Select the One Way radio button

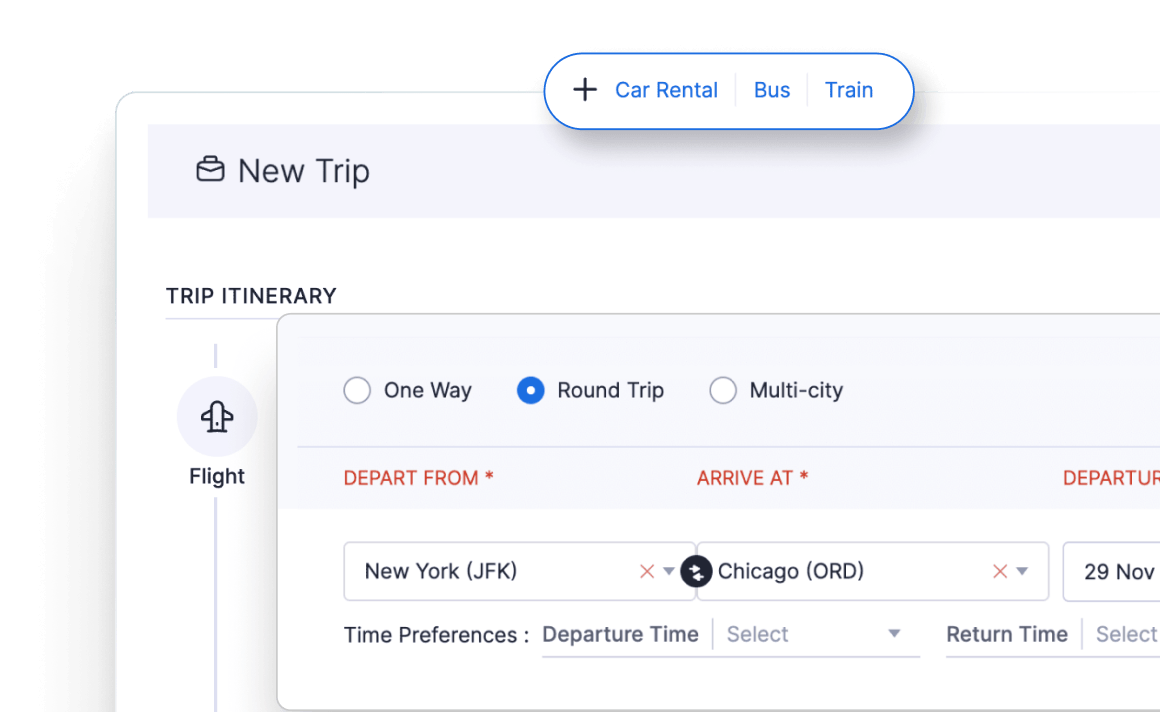click(357, 390)
